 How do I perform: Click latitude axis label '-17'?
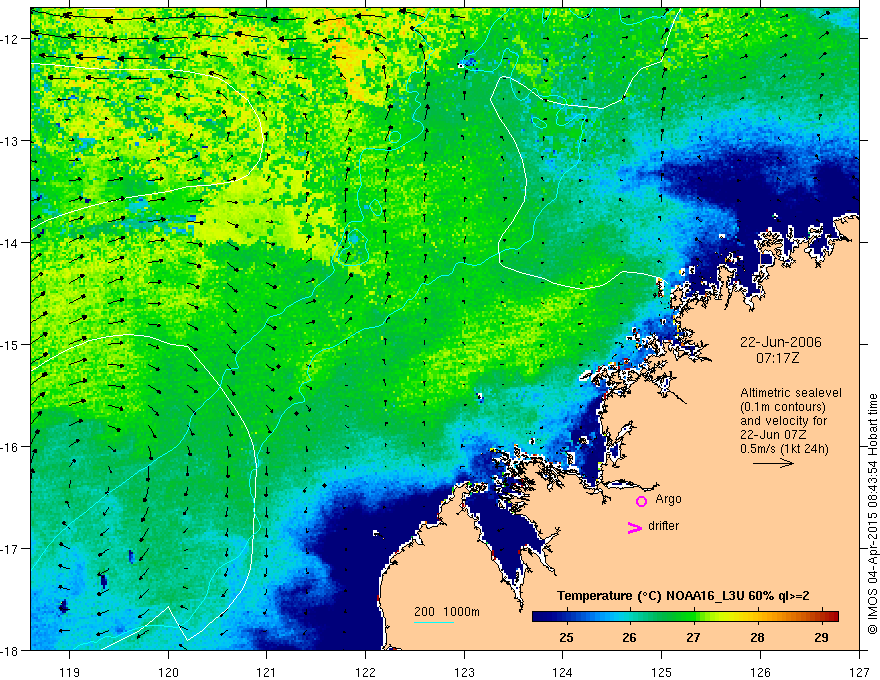[11, 548]
